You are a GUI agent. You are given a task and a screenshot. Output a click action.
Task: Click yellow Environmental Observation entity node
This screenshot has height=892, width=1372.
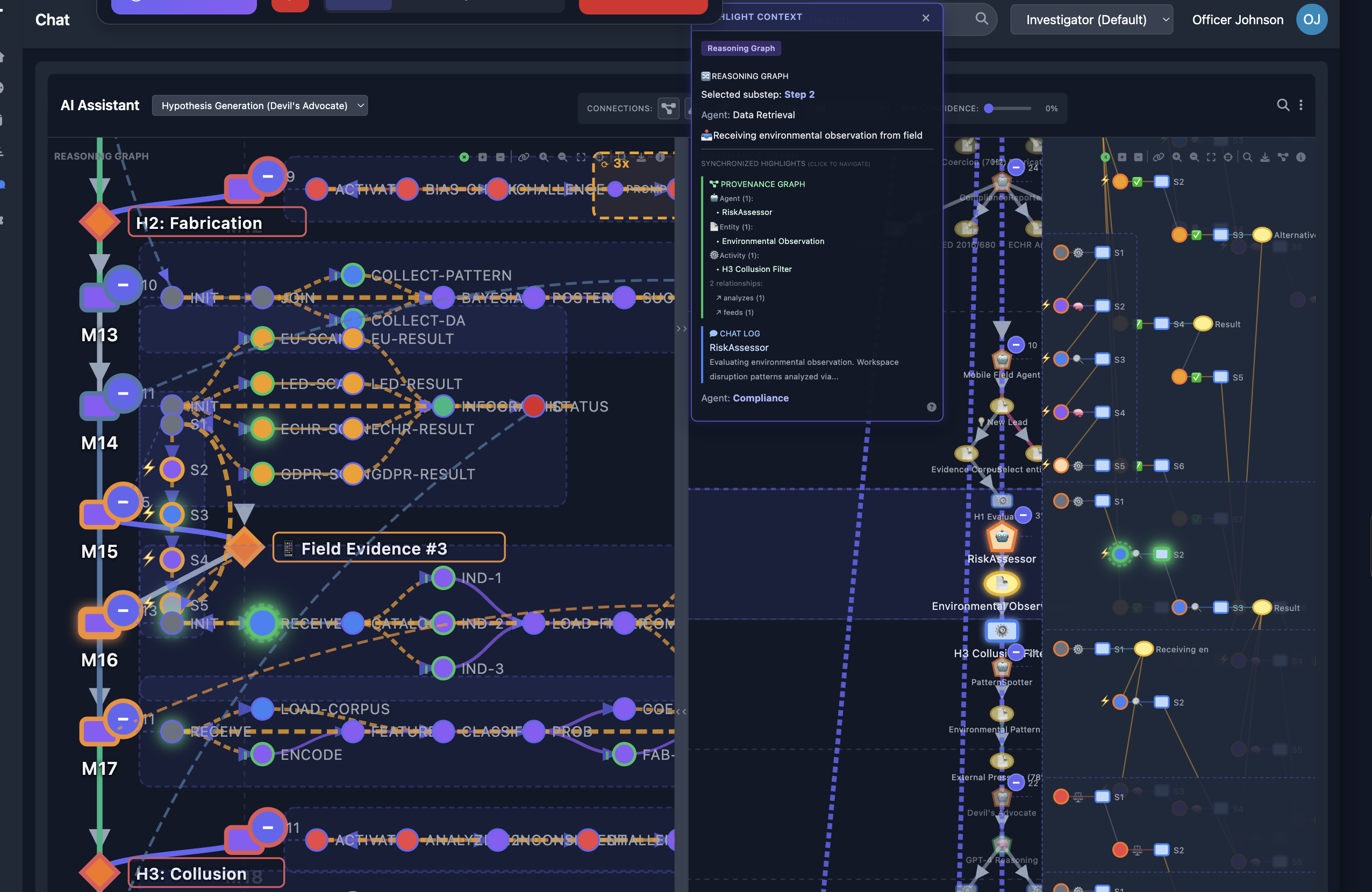coord(1002,584)
